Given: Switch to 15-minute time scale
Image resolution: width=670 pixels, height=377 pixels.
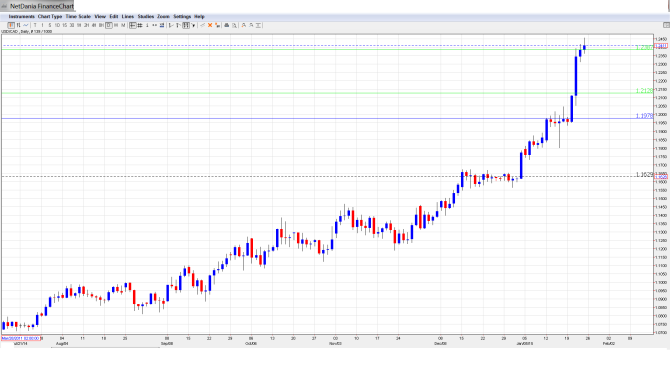Looking at the screenshot, I should (65, 26).
